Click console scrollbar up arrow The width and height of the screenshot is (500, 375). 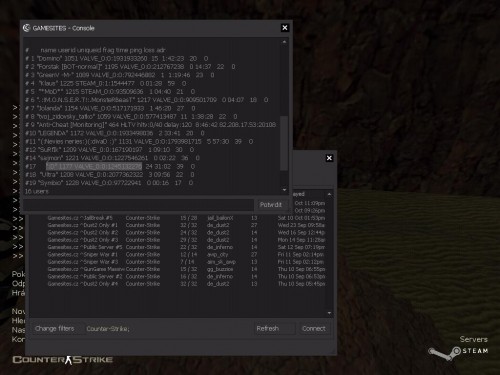click(284, 42)
